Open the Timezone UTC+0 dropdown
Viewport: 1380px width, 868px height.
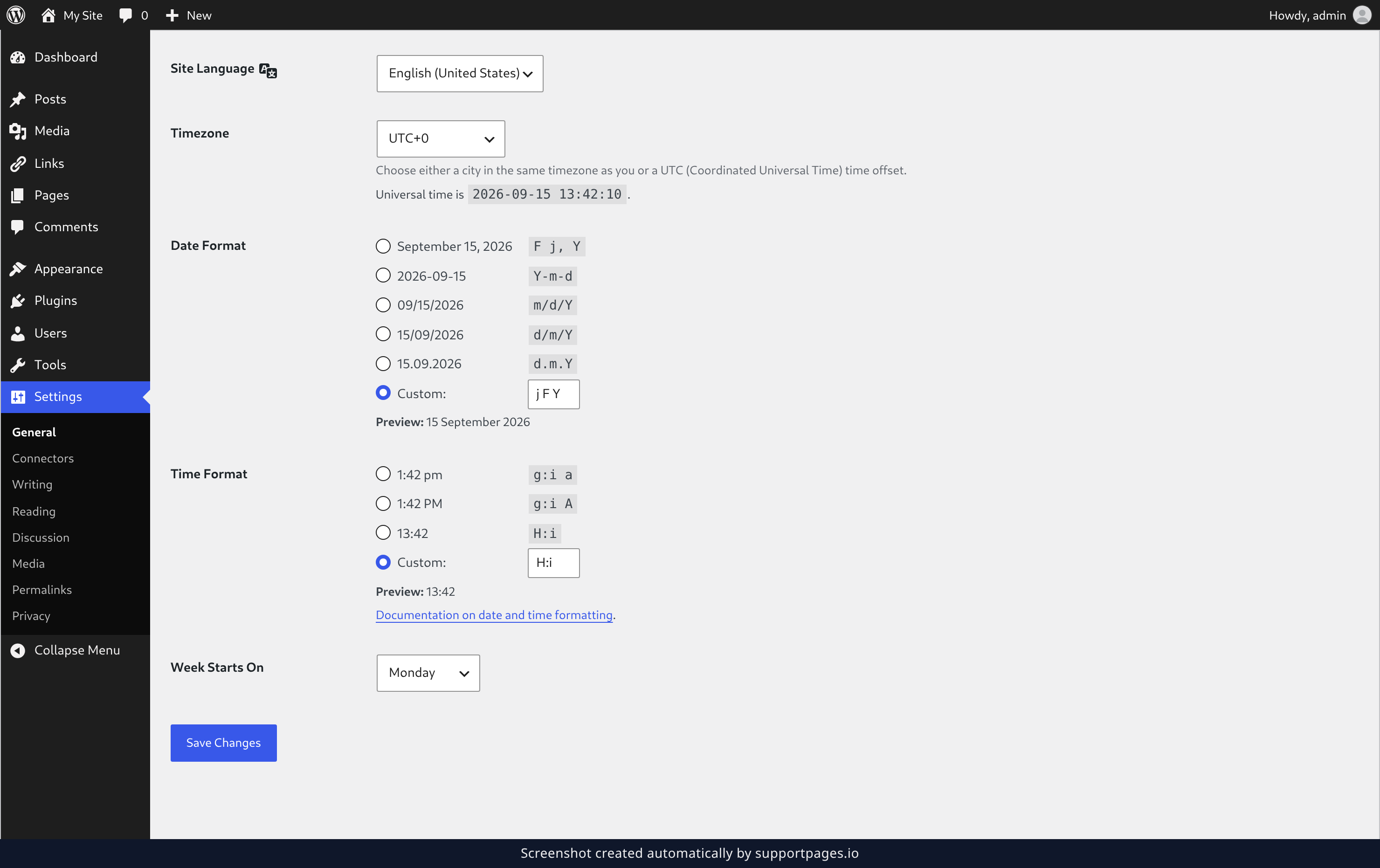coord(440,138)
